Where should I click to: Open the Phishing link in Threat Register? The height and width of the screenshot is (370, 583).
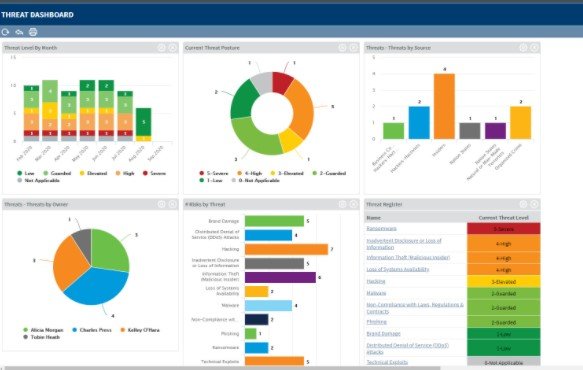376,322
